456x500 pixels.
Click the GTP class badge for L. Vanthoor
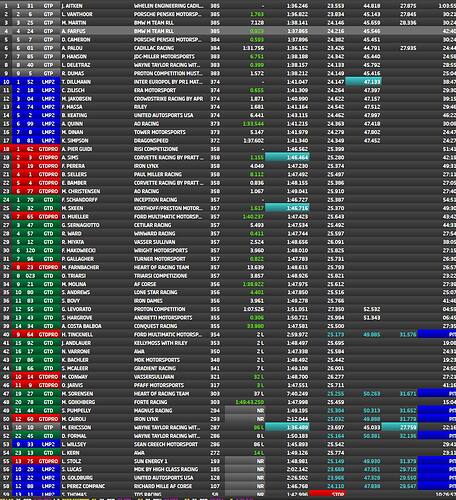coord(48,14)
